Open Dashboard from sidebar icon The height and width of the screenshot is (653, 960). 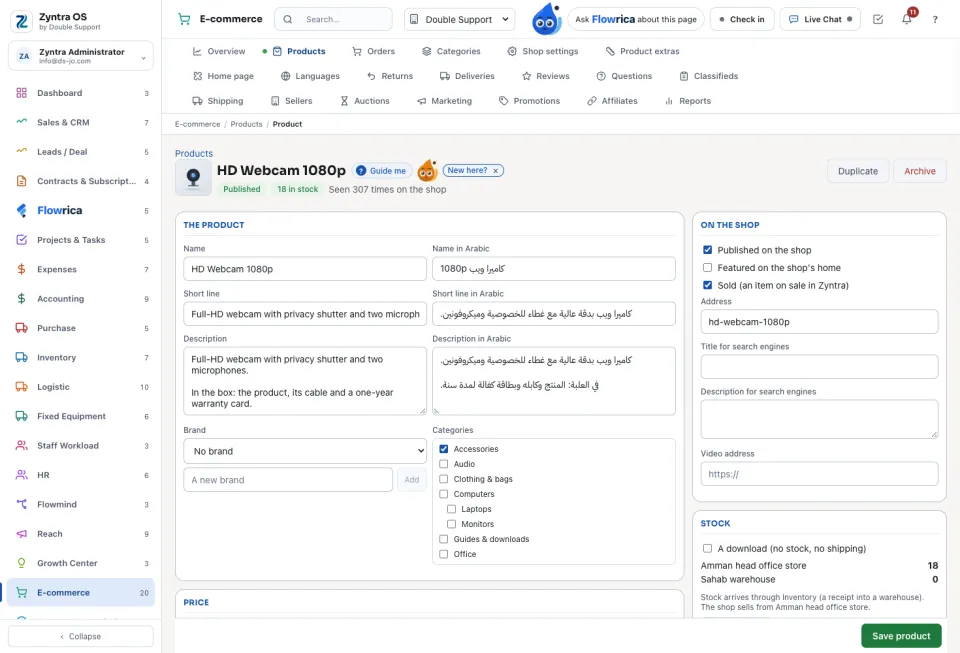click(21, 93)
